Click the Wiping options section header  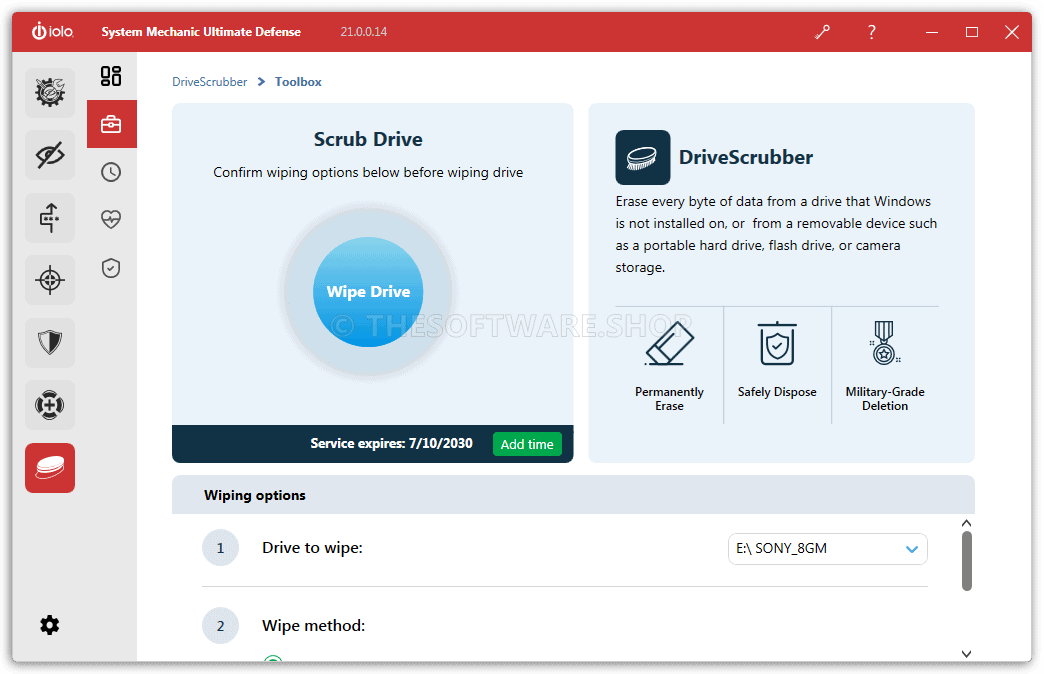tap(573, 495)
